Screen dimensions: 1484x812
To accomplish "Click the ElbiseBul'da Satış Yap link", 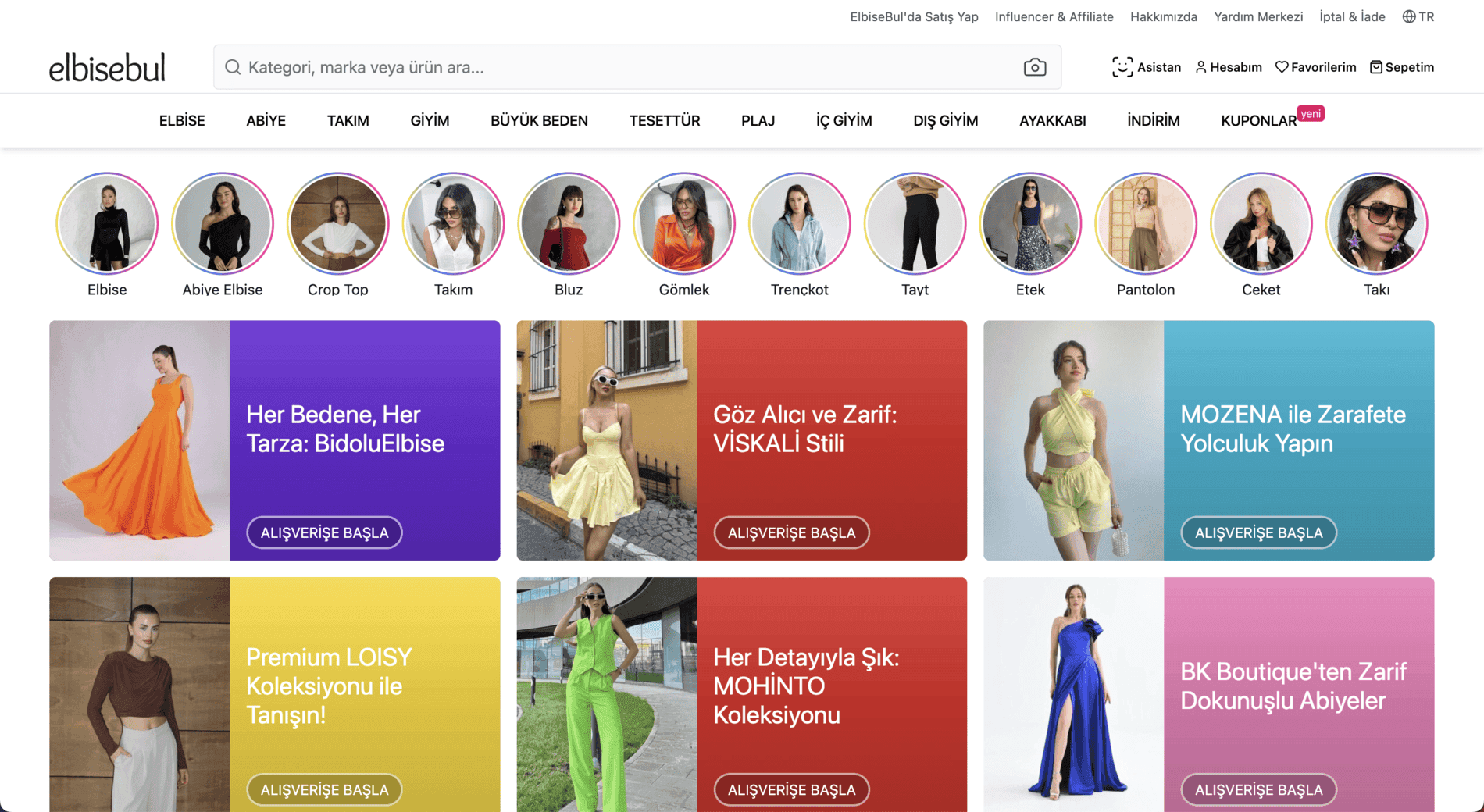I will click(x=914, y=16).
